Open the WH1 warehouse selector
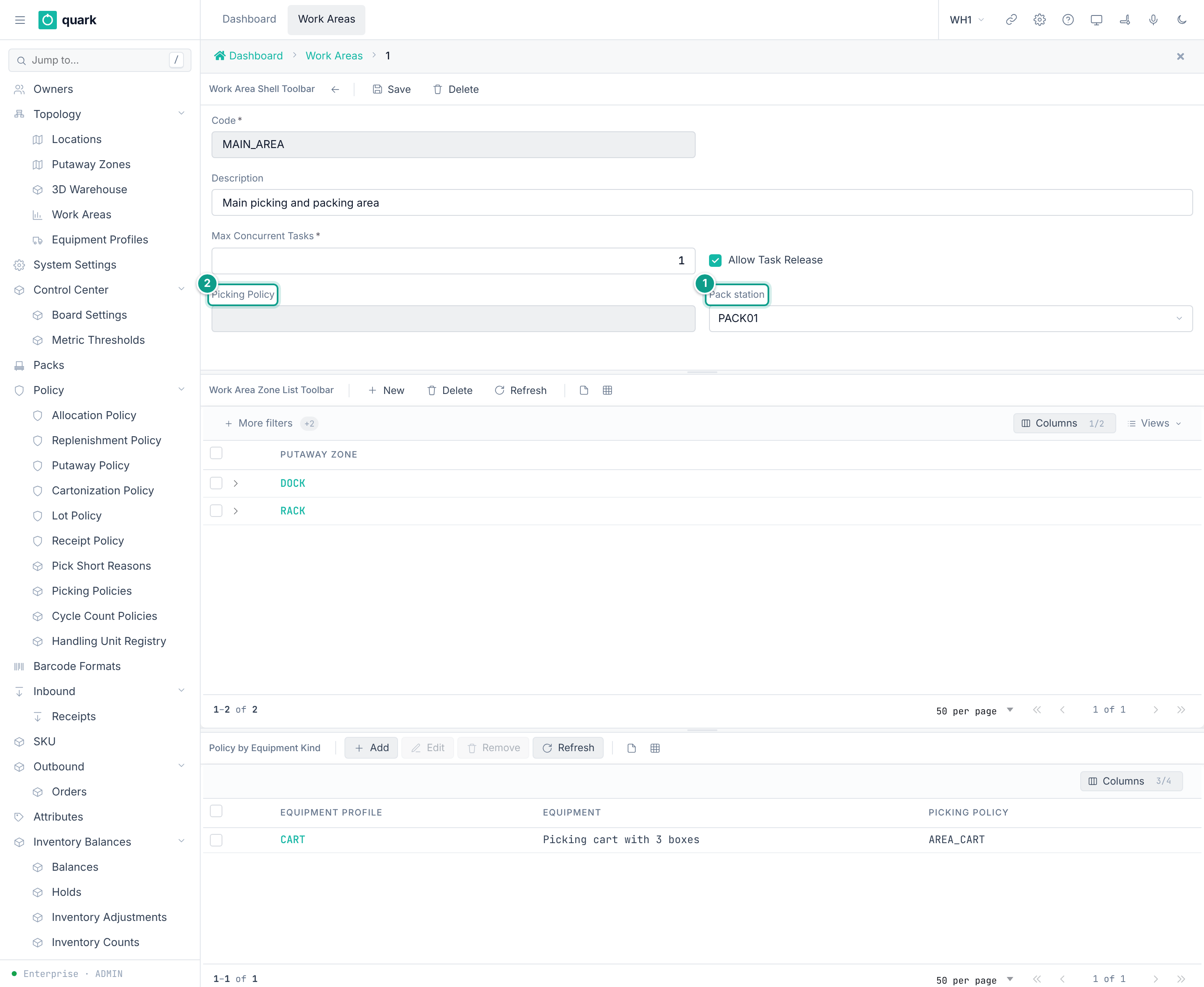1204x987 pixels. 967,20
